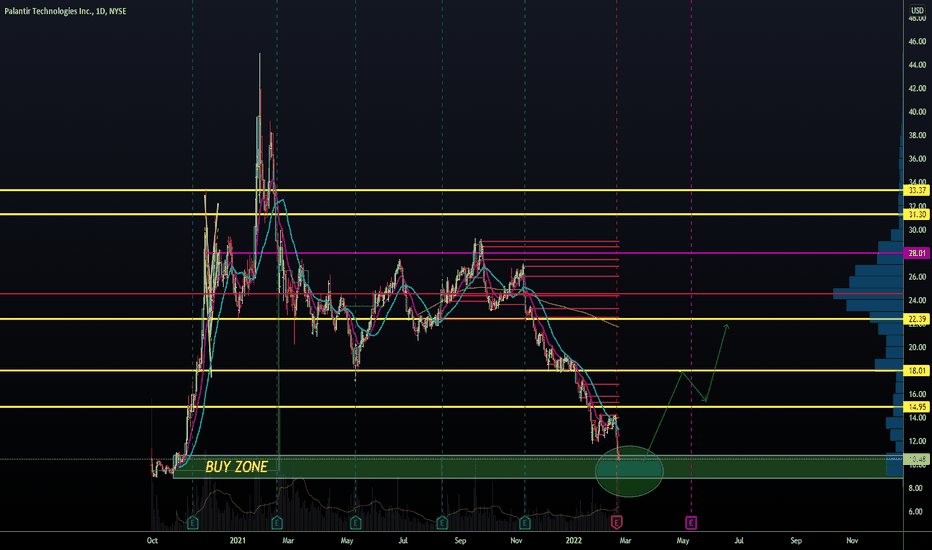Select the 22.39 yellow price label
Image resolution: width=932 pixels, height=550 pixels.
point(917,319)
